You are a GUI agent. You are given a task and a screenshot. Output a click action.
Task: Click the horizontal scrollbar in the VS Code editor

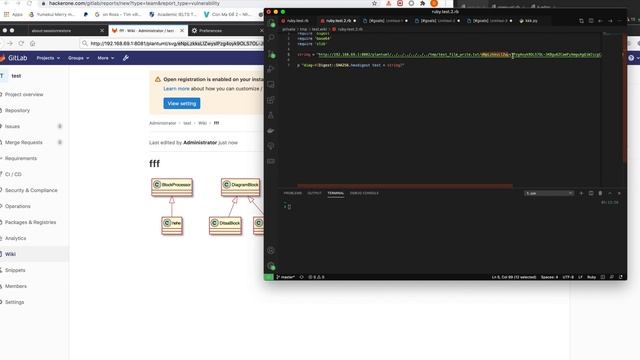coord(405,186)
